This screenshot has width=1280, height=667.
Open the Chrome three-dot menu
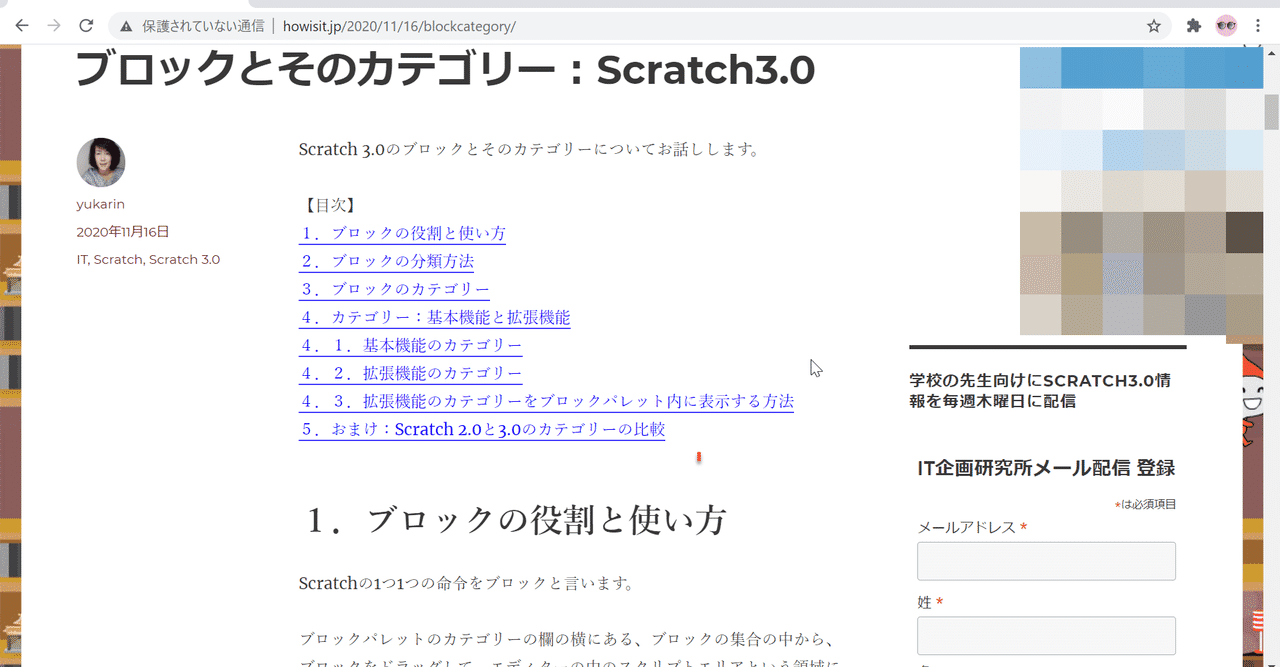click(1258, 26)
